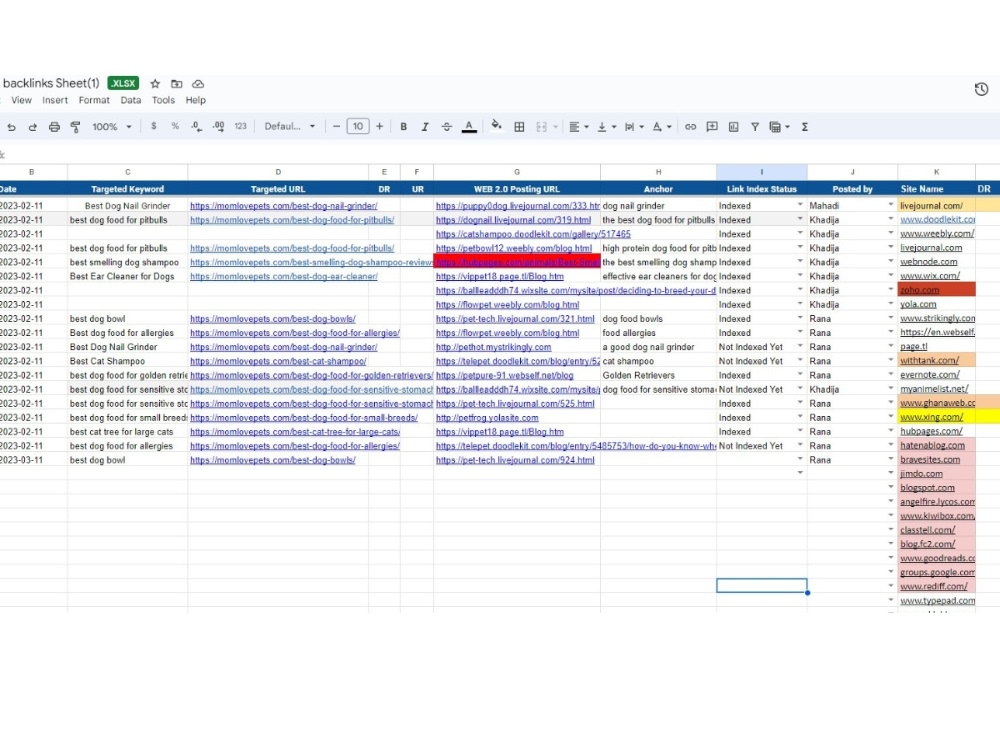Select column G header
The image size is (1000, 750).
(517, 172)
